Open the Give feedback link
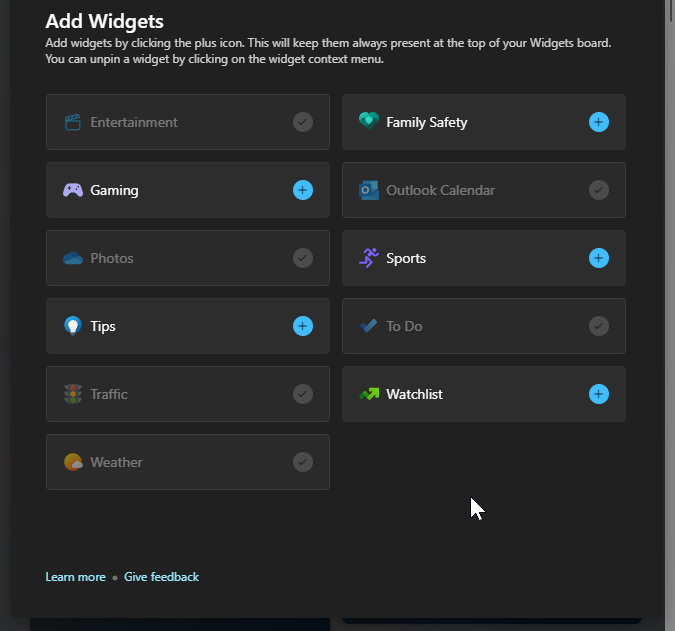The height and width of the screenshot is (631, 675). coord(161,577)
